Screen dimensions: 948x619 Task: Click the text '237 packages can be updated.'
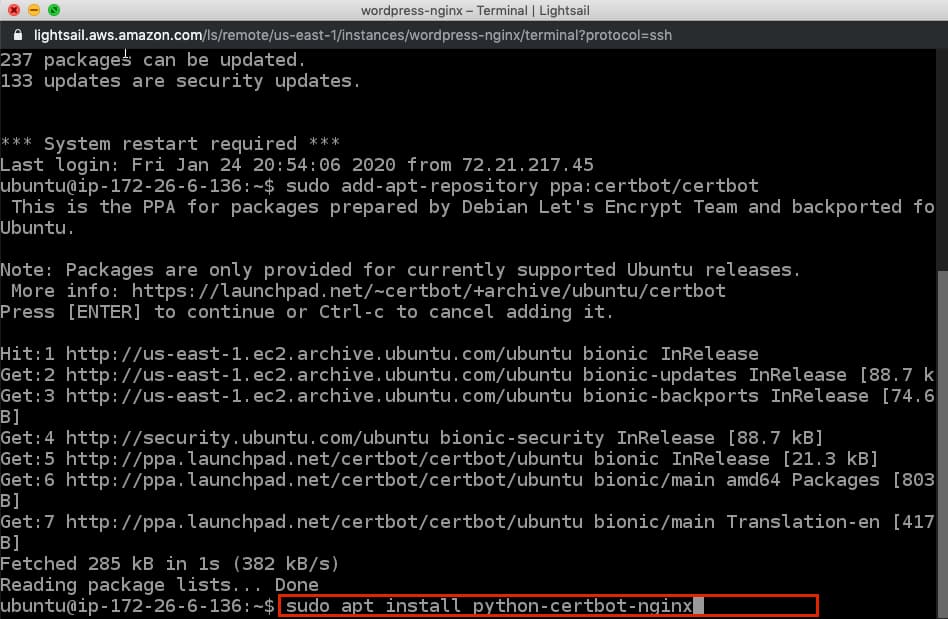pyautogui.click(x=153, y=60)
